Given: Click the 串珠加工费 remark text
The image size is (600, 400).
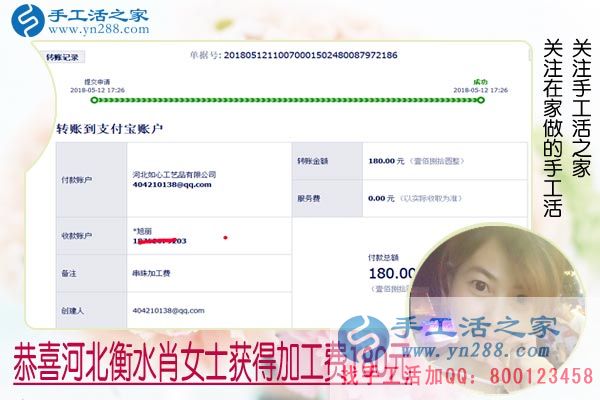Looking at the screenshot, I should pos(155,272).
